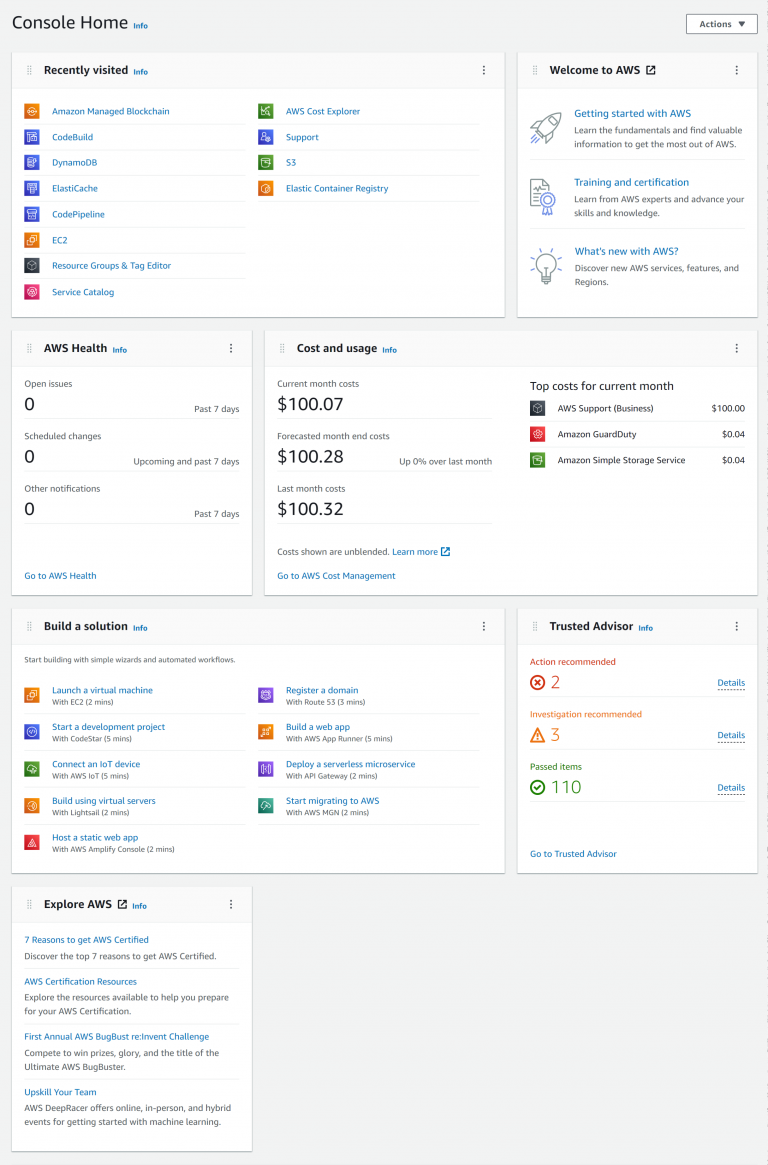This screenshot has height=1165, width=768.
Task: Click the DynamoDB service icon
Action: click(x=32, y=163)
